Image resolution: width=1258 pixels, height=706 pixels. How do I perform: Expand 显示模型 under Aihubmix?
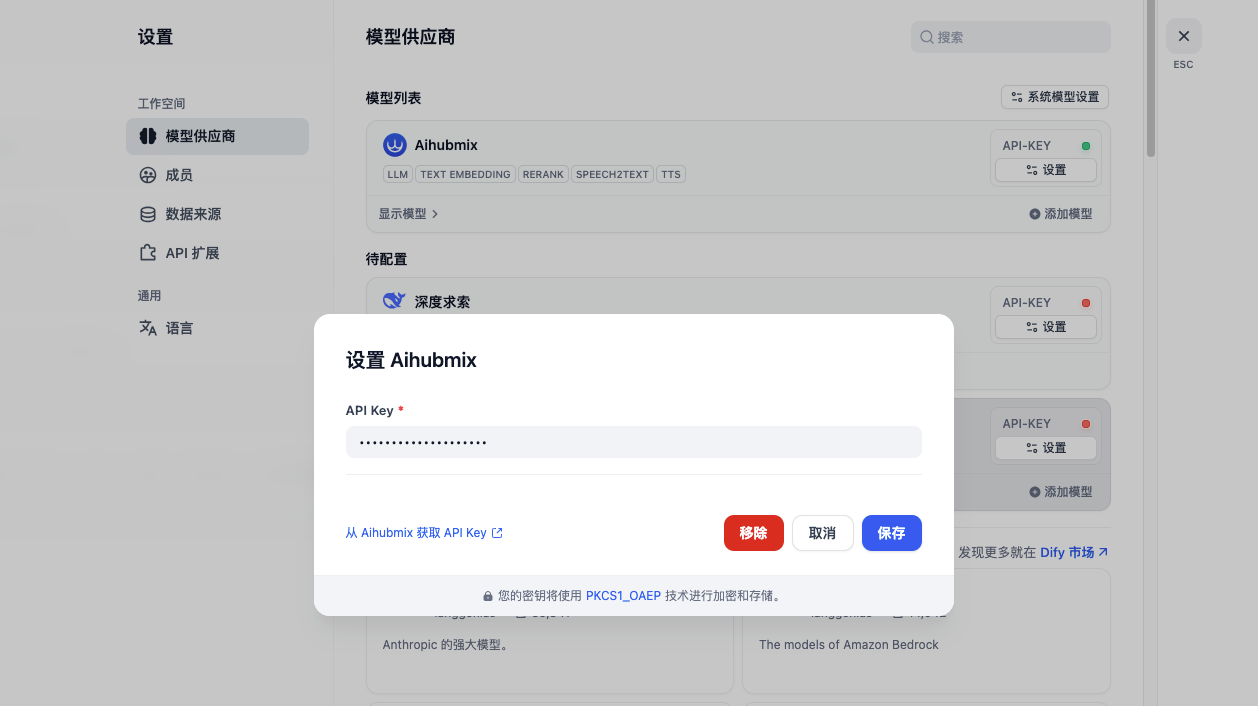coord(408,214)
